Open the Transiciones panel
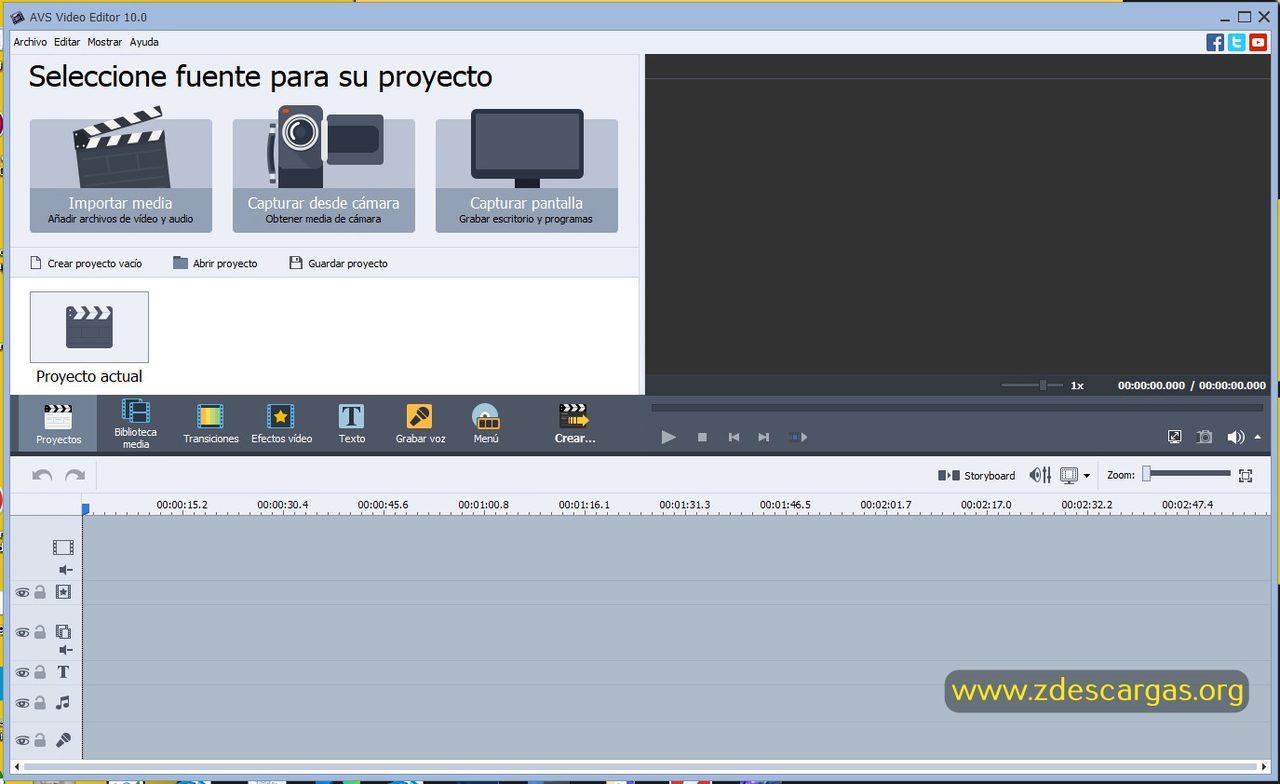The height and width of the screenshot is (784, 1280). click(x=211, y=423)
